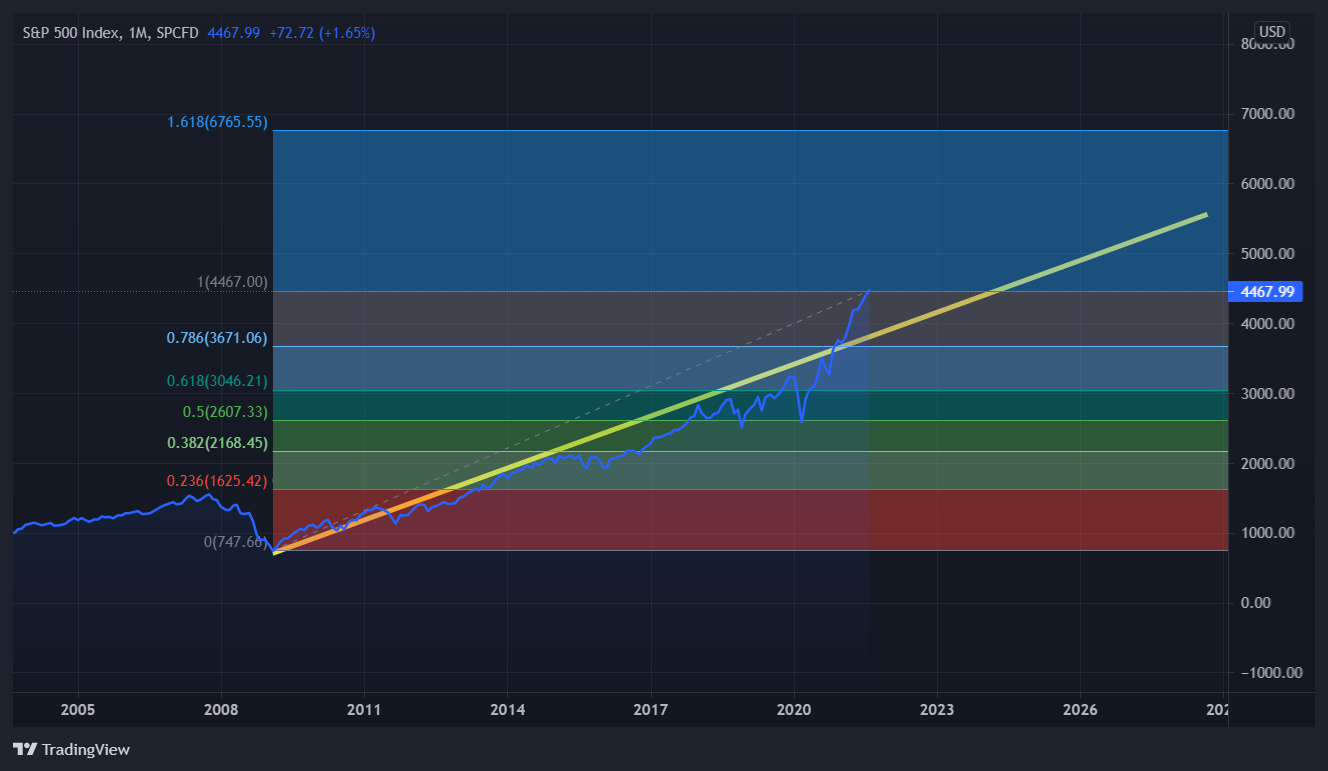Select the S&P 500 Index symbol title
1328x771 pixels.
click(72, 33)
